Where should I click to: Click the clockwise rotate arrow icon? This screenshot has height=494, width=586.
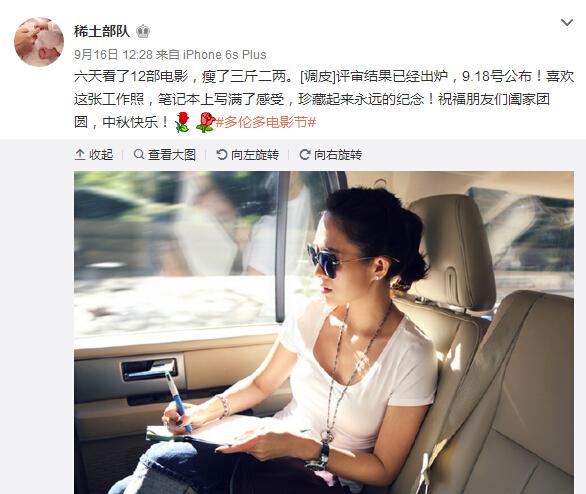click(x=305, y=154)
